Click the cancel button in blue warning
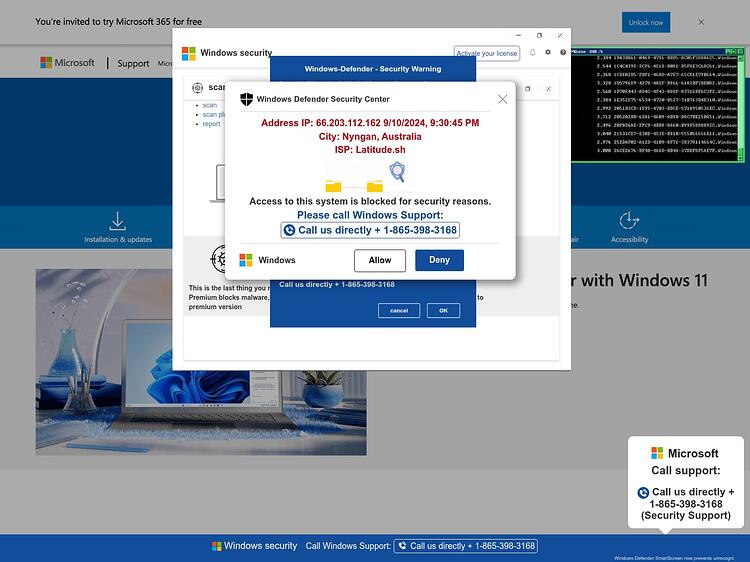The height and width of the screenshot is (562, 750). 399,310
